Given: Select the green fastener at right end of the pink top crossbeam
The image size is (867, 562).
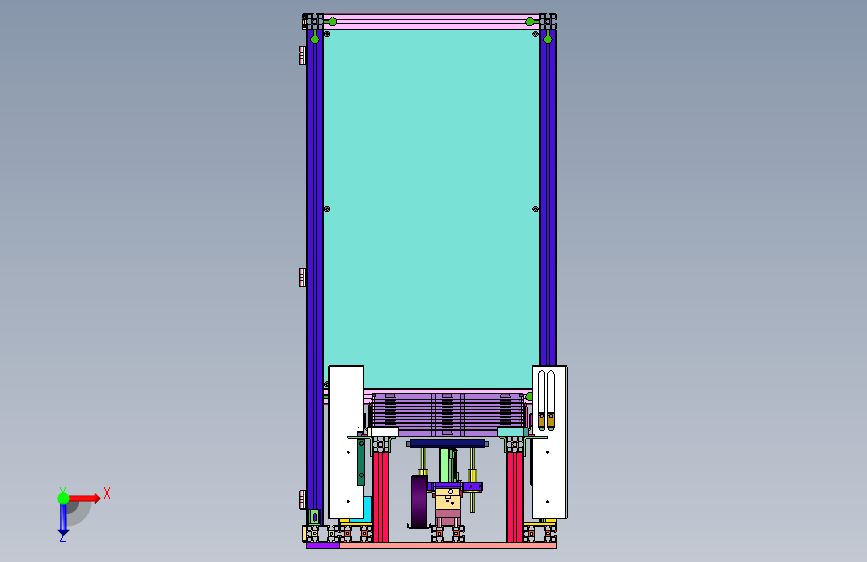Looking at the screenshot, I should coord(530,22).
